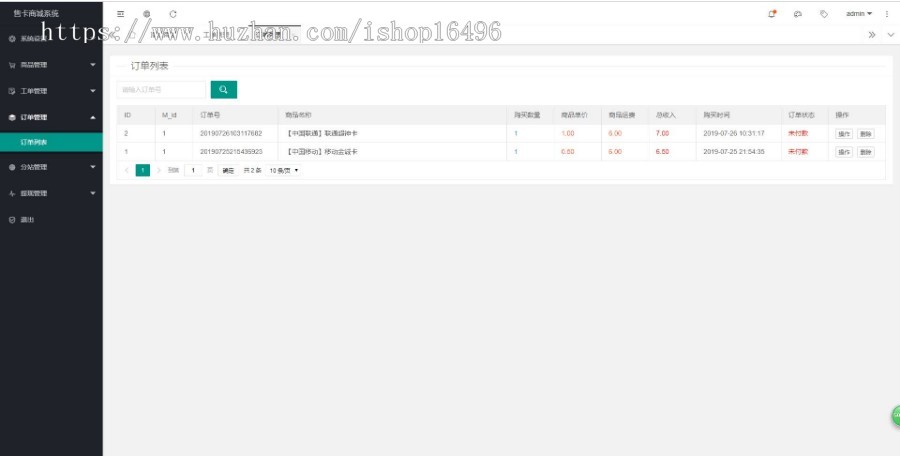Open 分站管理 in the sidebar
This screenshot has height=456, width=900.
tap(34, 167)
